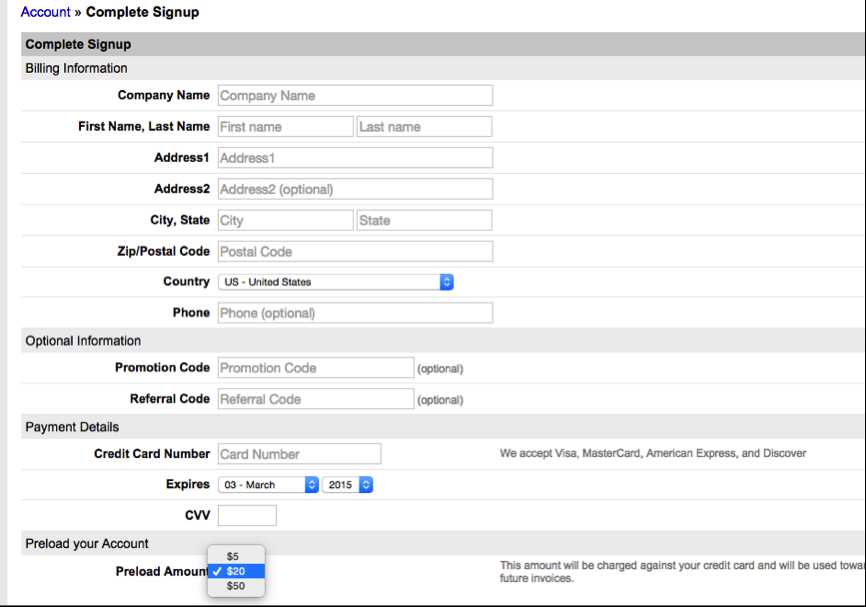Expand the expiration year dropdown
Screen dimensions: 866x607
click(348, 485)
